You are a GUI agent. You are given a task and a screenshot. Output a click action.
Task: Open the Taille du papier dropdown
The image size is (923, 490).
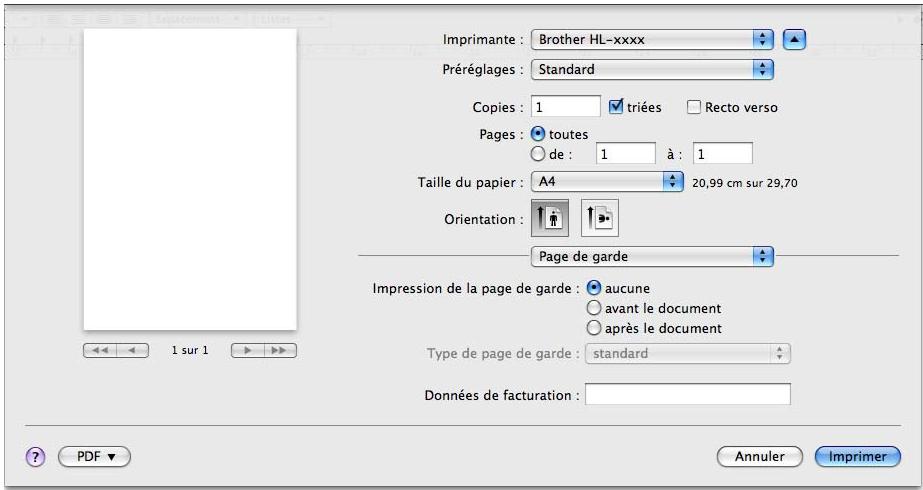(x=607, y=181)
